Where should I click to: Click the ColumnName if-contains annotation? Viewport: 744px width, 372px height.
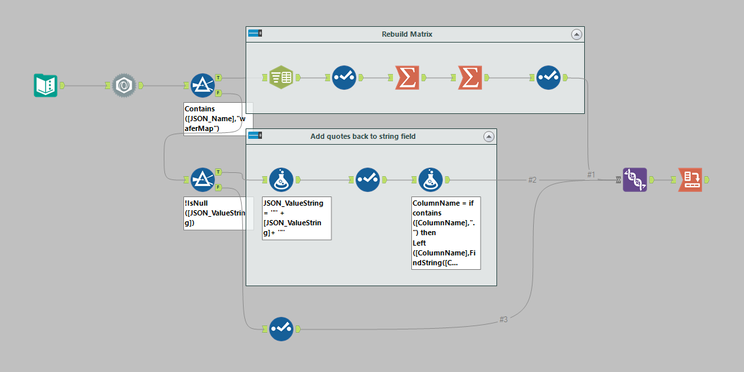point(446,233)
